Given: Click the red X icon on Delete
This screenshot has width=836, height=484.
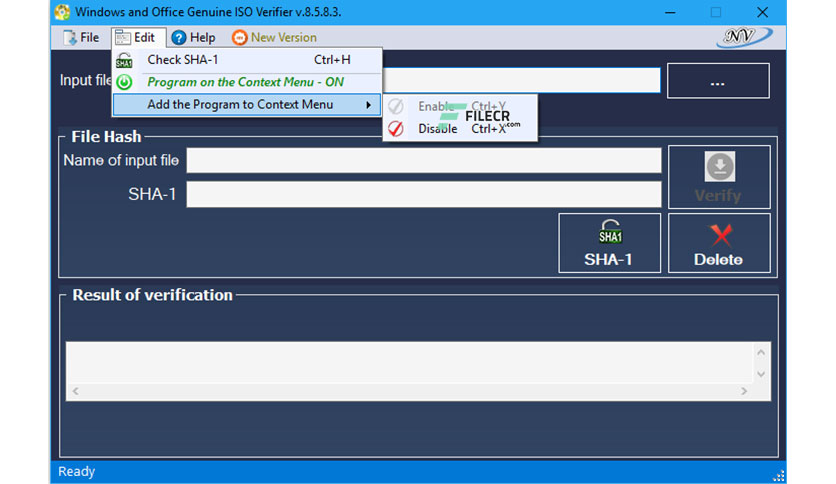Looking at the screenshot, I should [721, 235].
